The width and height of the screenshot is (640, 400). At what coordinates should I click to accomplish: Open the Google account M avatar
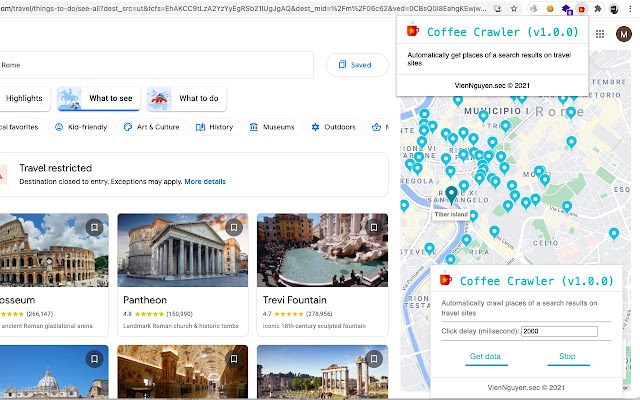(x=623, y=34)
